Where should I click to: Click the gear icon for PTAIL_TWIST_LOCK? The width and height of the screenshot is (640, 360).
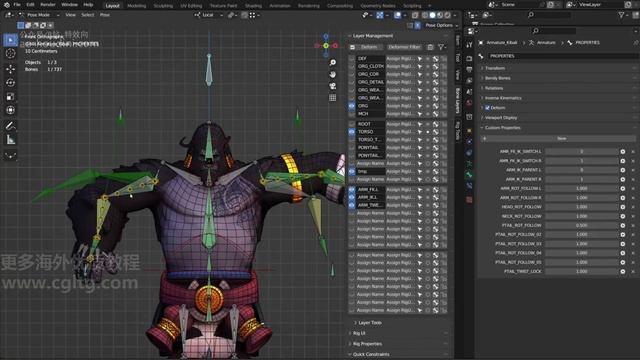[623, 271]
